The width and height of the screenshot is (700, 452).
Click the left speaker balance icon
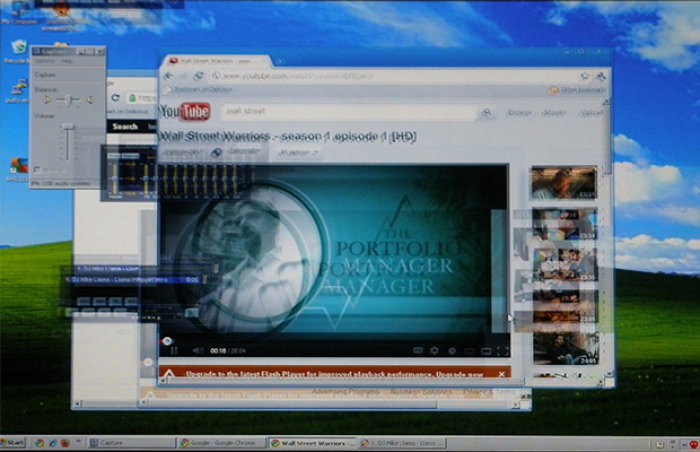click(x=47, y=100)
